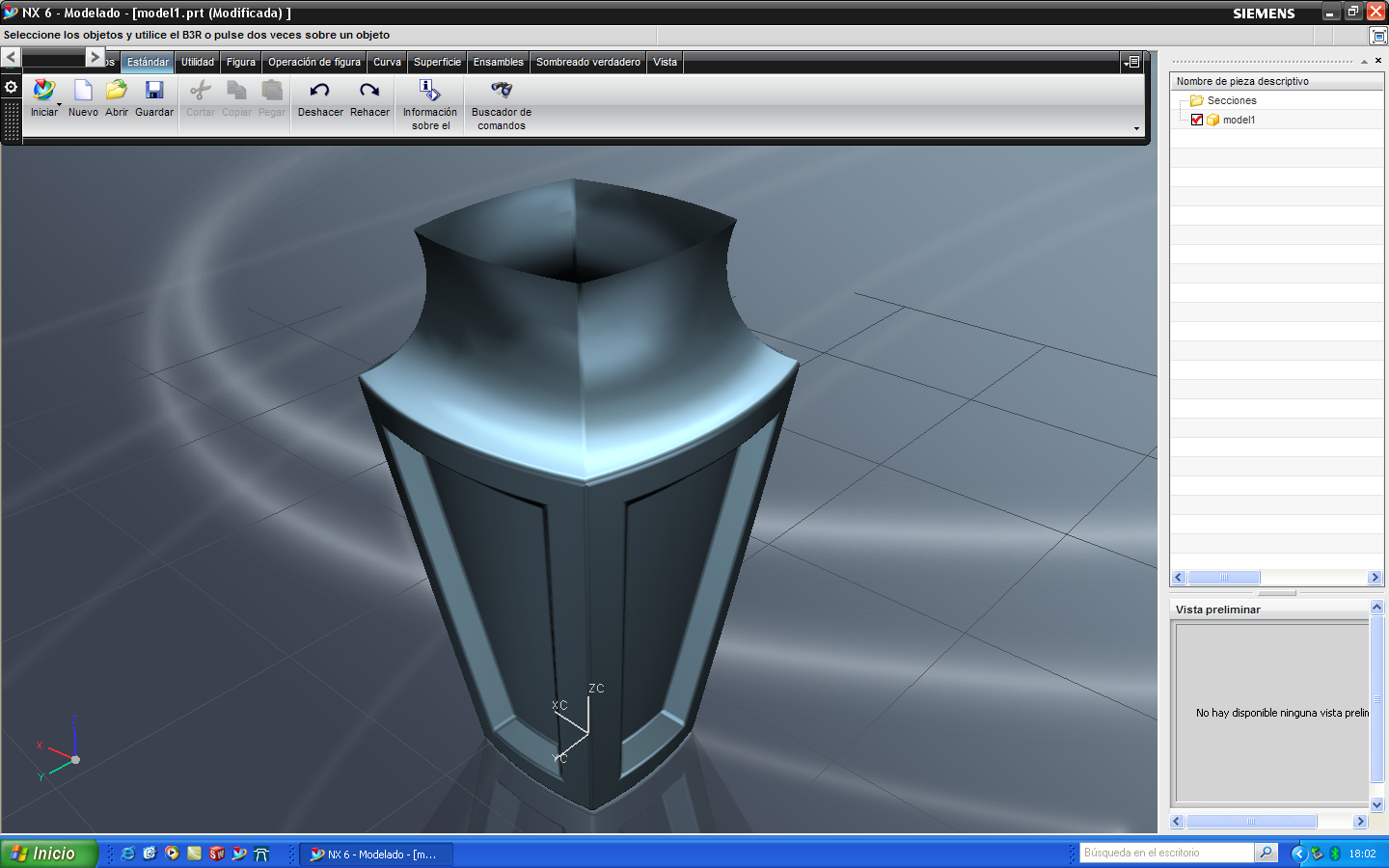Screen dimensions: 1389x868
Task: Click the Copiar icon
Action: point(236,90)
